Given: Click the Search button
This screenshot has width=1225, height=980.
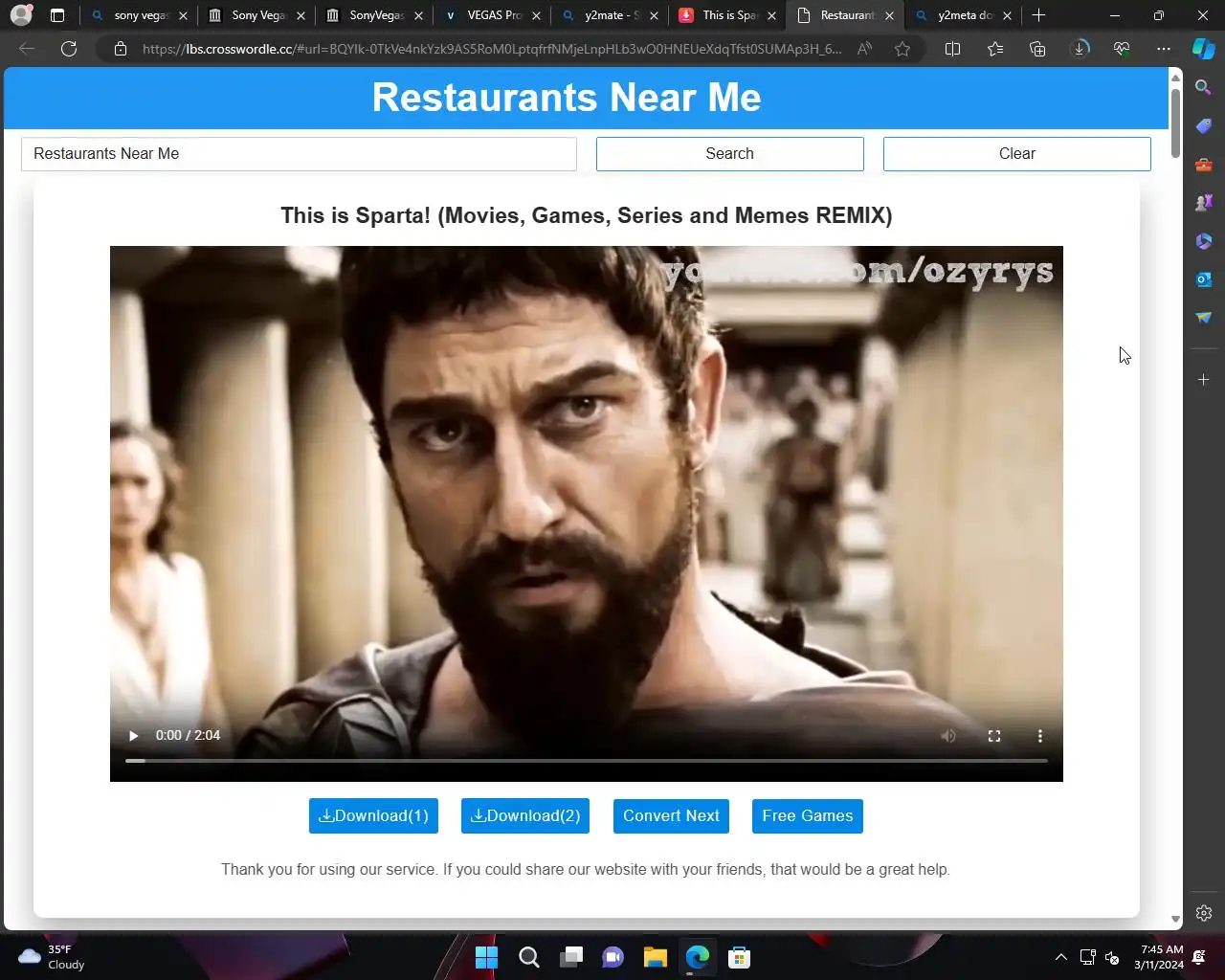Looking at the screenshot, I should tap(729, 154).
